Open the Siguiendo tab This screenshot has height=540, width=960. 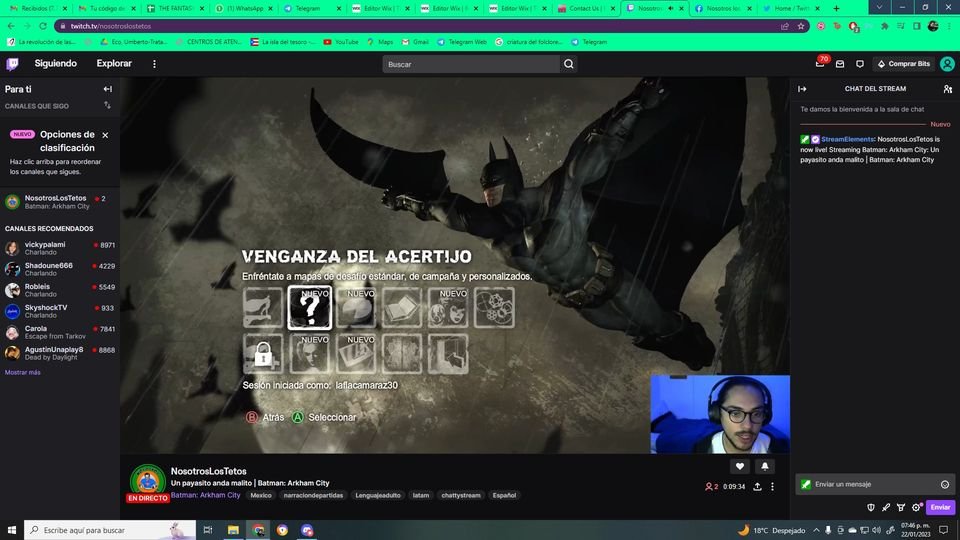pyautogui.click(x=56, y=64)
